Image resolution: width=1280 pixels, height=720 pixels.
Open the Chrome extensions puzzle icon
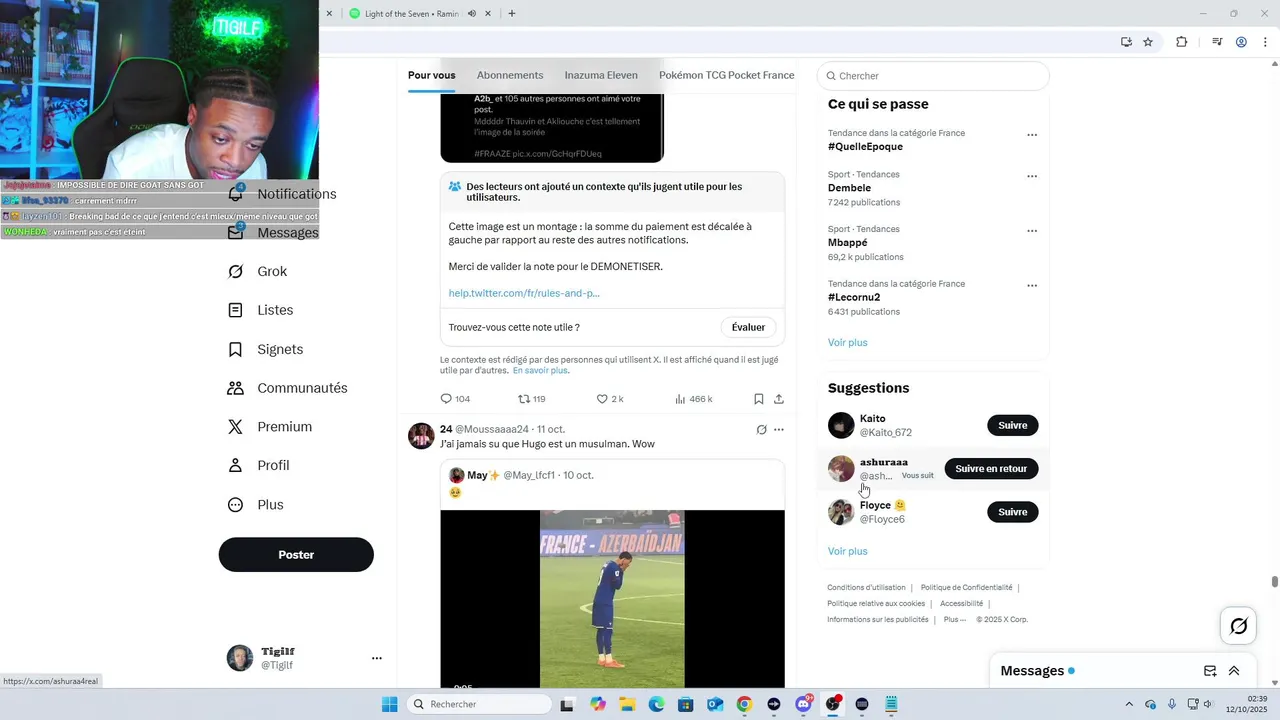[1182, 42]
